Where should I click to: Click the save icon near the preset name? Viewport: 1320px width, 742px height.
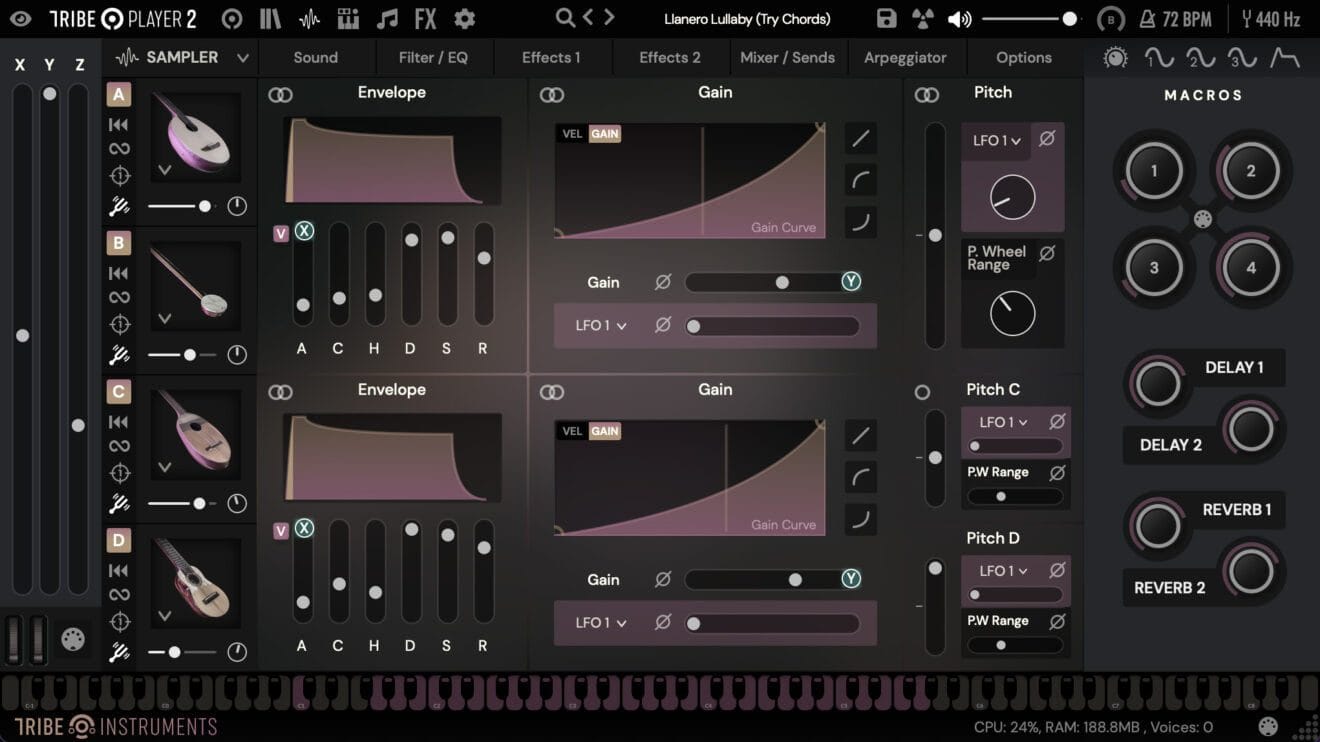pos(886,18)
